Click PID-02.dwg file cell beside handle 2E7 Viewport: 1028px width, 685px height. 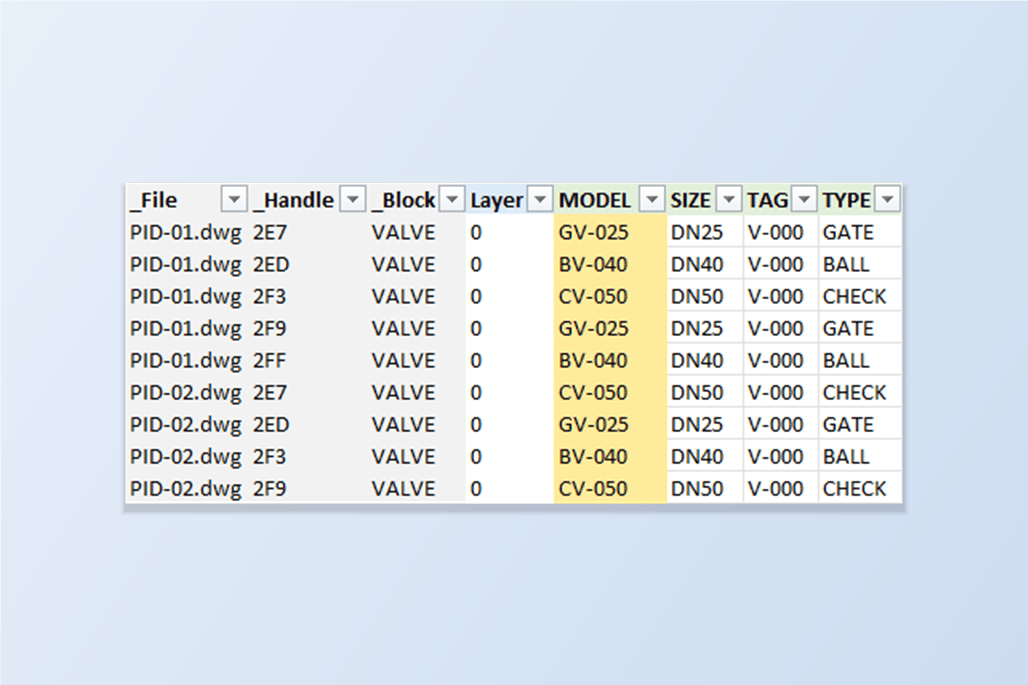(x=186, y=393)
